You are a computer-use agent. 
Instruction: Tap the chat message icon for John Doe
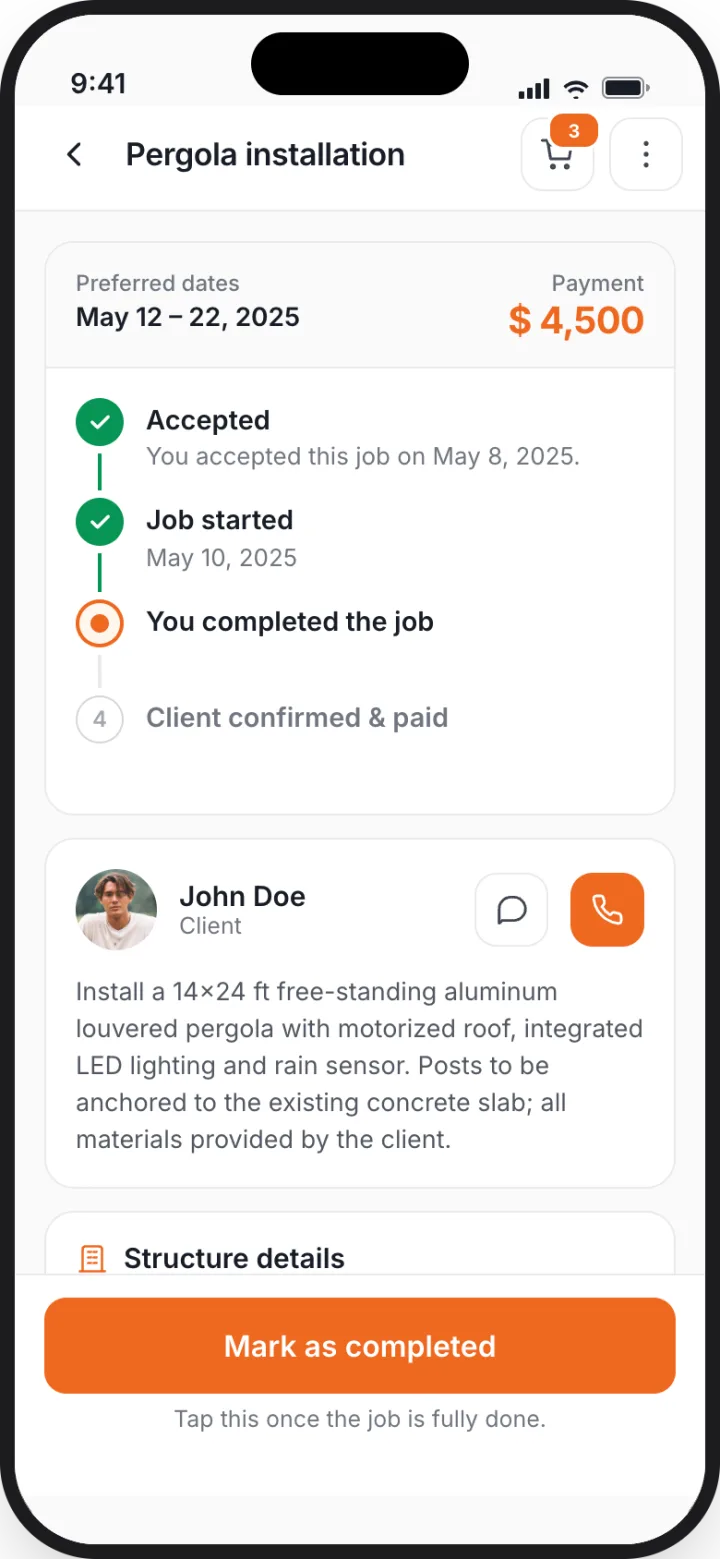click(x=512, y=910)
